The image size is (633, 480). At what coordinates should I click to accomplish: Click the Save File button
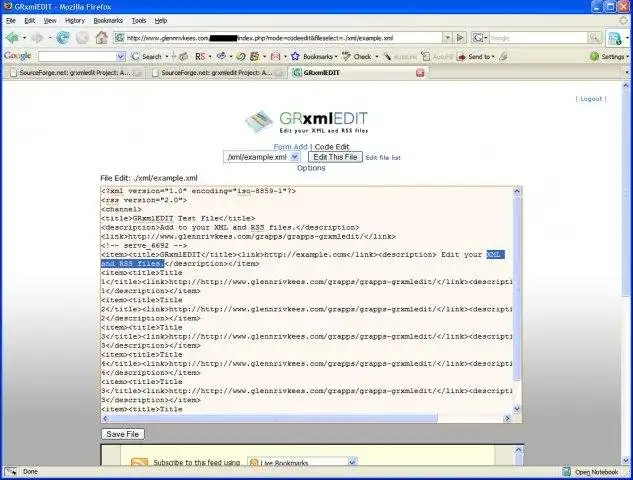(x=123, y=434)
